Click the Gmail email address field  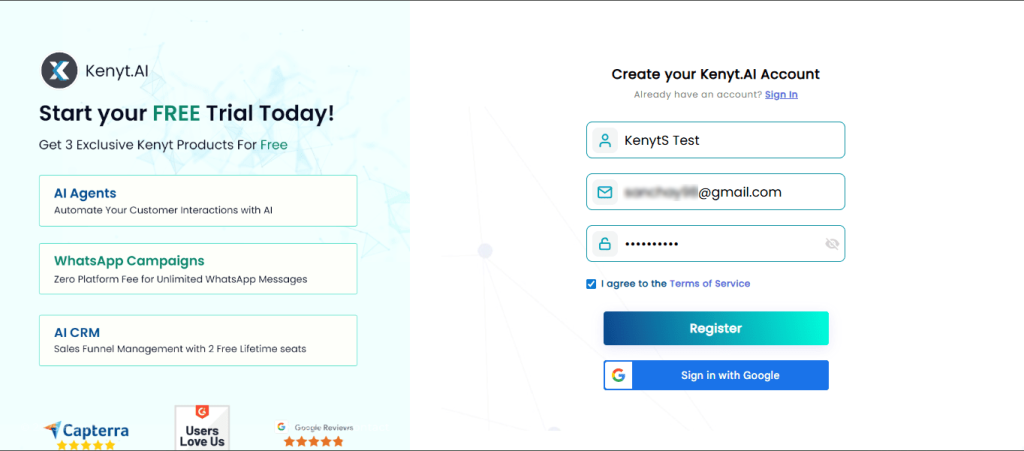[716, 192]
